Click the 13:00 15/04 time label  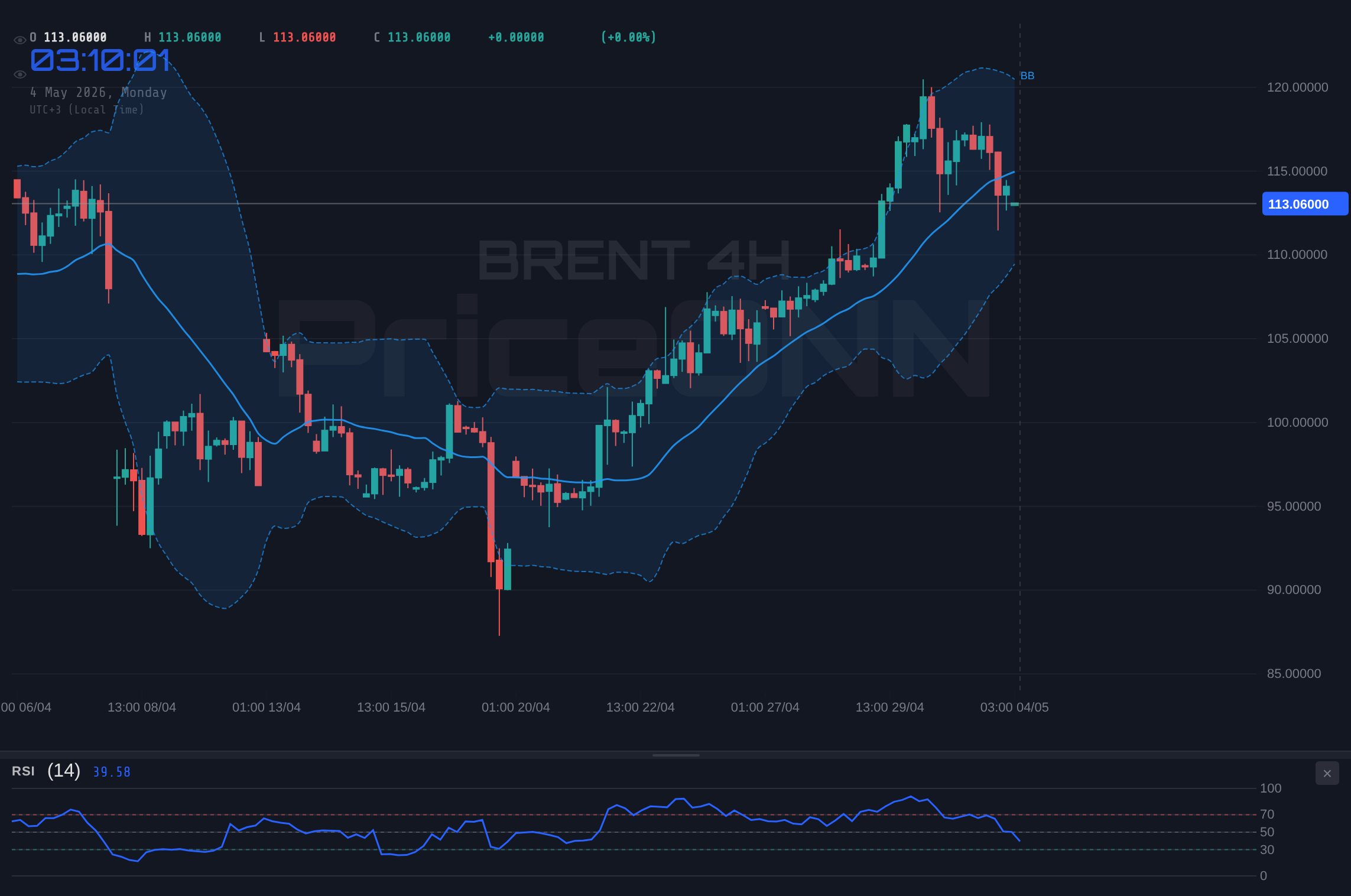pyautogui.click(x=391, y=707)
